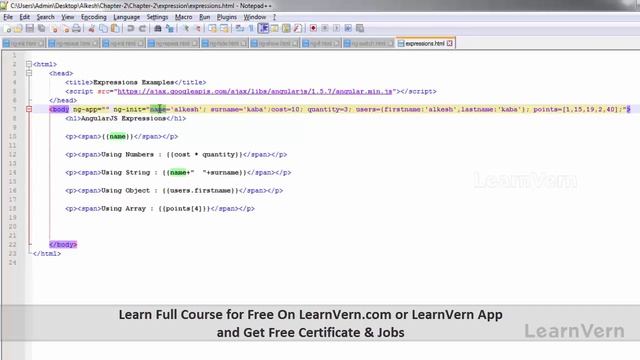Viewport: 640px width, 360px height.
Task: Click the Document Map toolbar icon
Action: point(286,28)
